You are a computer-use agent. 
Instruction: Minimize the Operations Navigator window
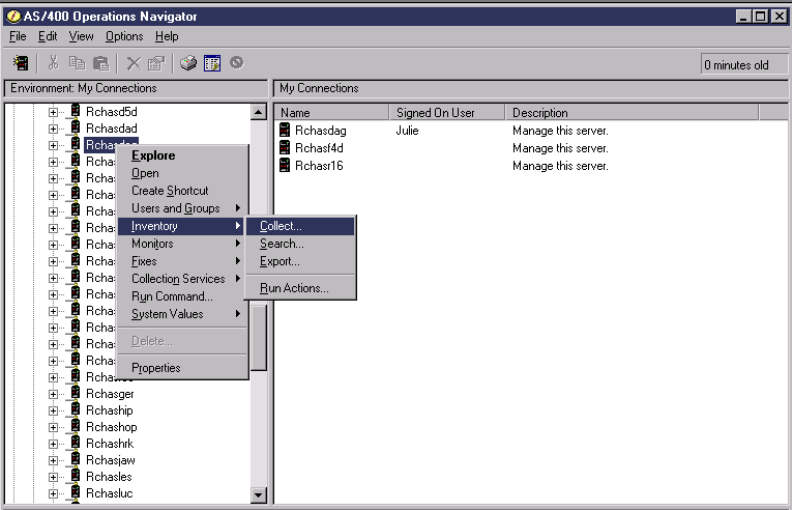coord(743,16)
